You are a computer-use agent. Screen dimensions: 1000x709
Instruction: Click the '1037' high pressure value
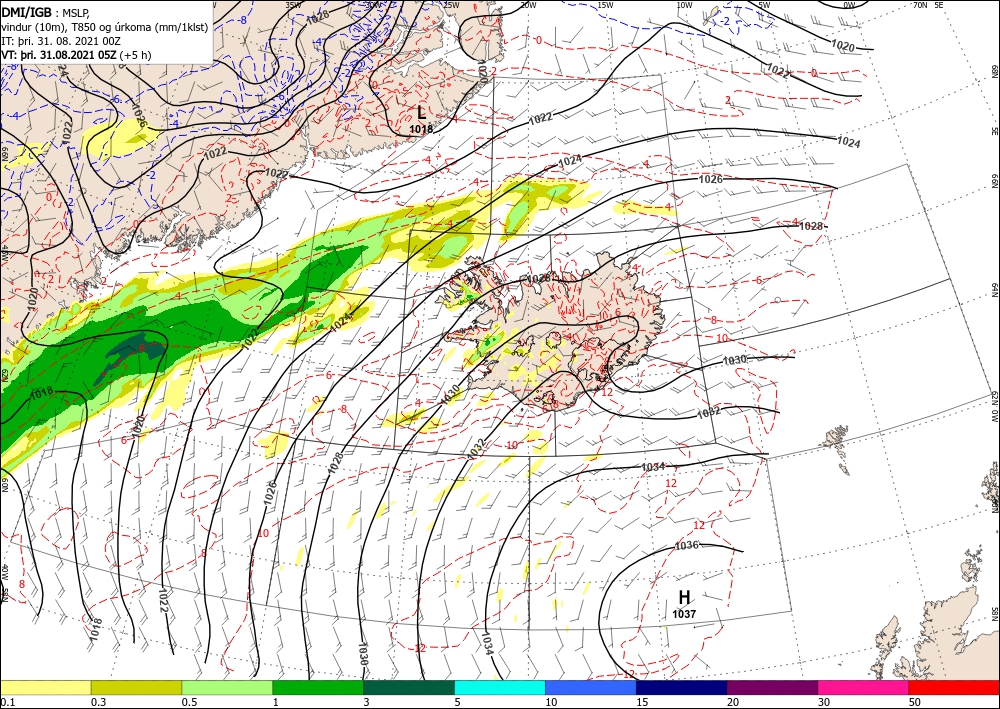[684, 614]
